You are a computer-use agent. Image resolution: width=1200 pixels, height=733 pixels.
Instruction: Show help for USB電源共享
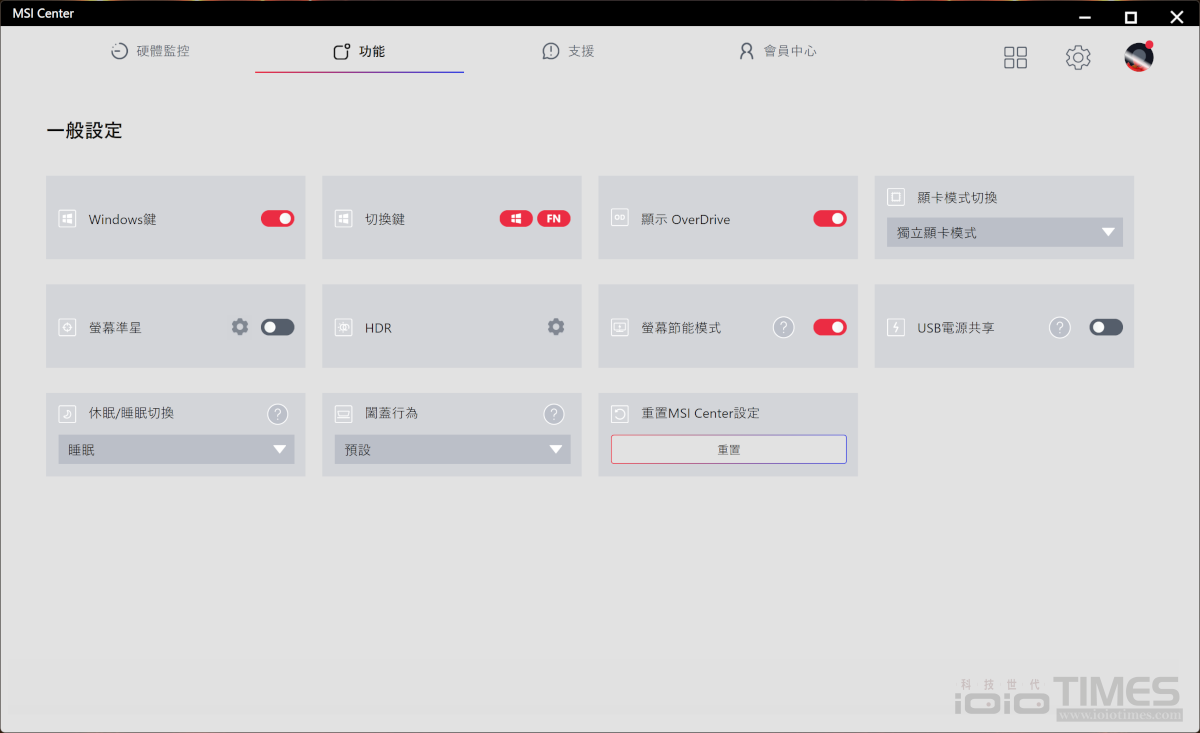click(1060, 327)
